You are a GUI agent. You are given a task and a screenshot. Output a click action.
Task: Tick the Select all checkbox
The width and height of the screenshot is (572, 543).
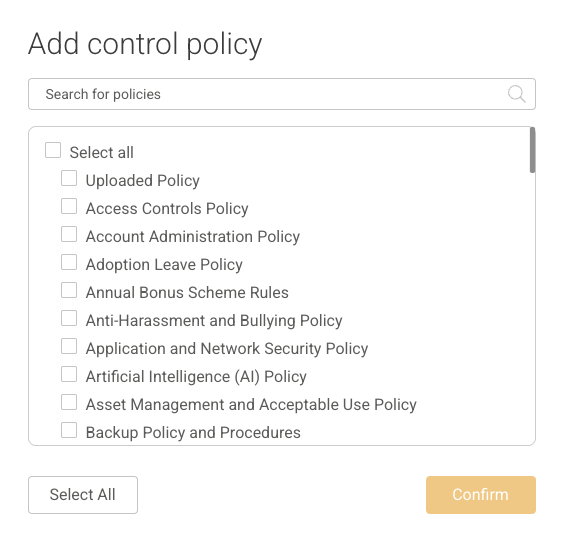tap(53, 150)
